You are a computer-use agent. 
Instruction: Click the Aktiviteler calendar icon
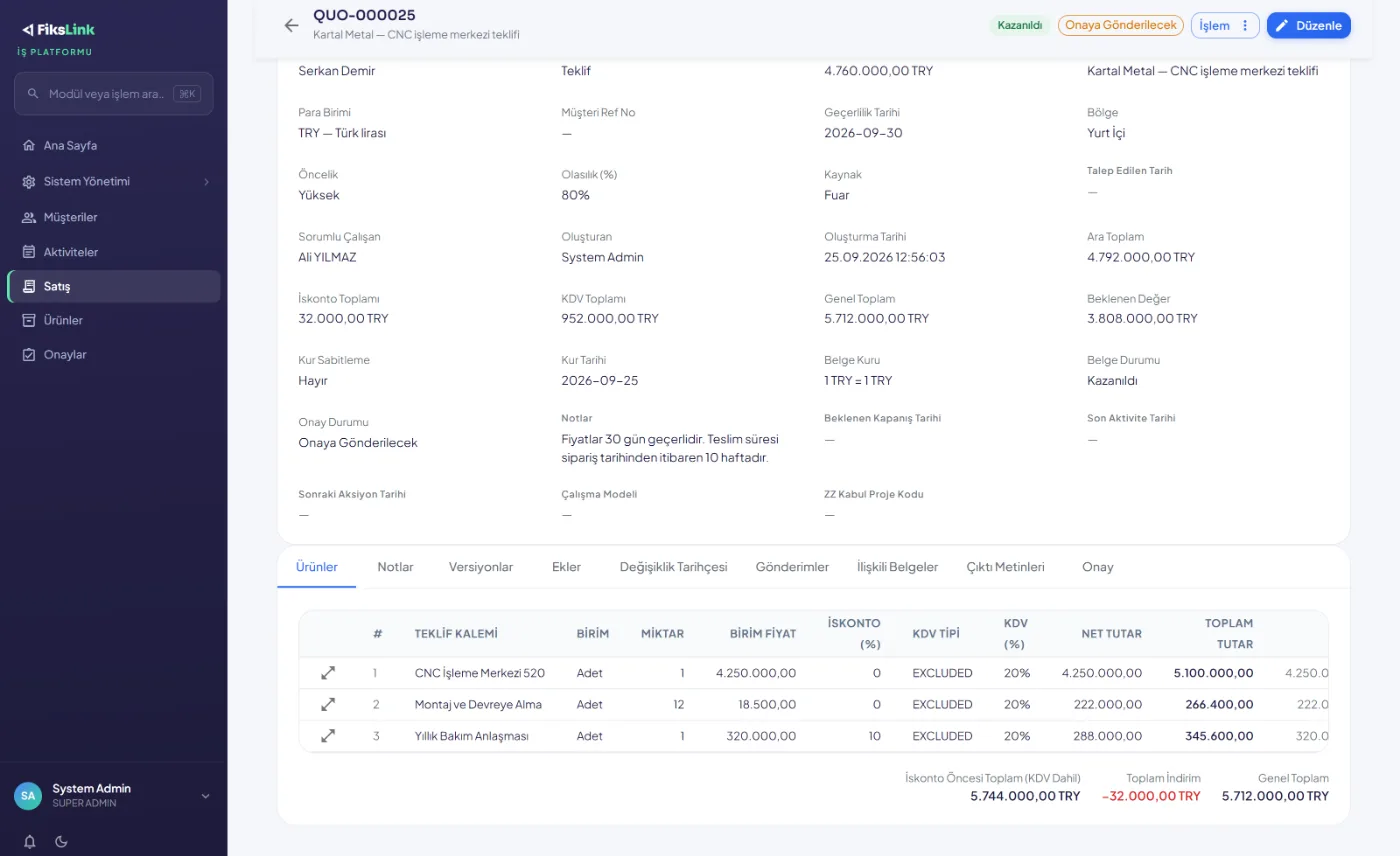click(29, 252)
